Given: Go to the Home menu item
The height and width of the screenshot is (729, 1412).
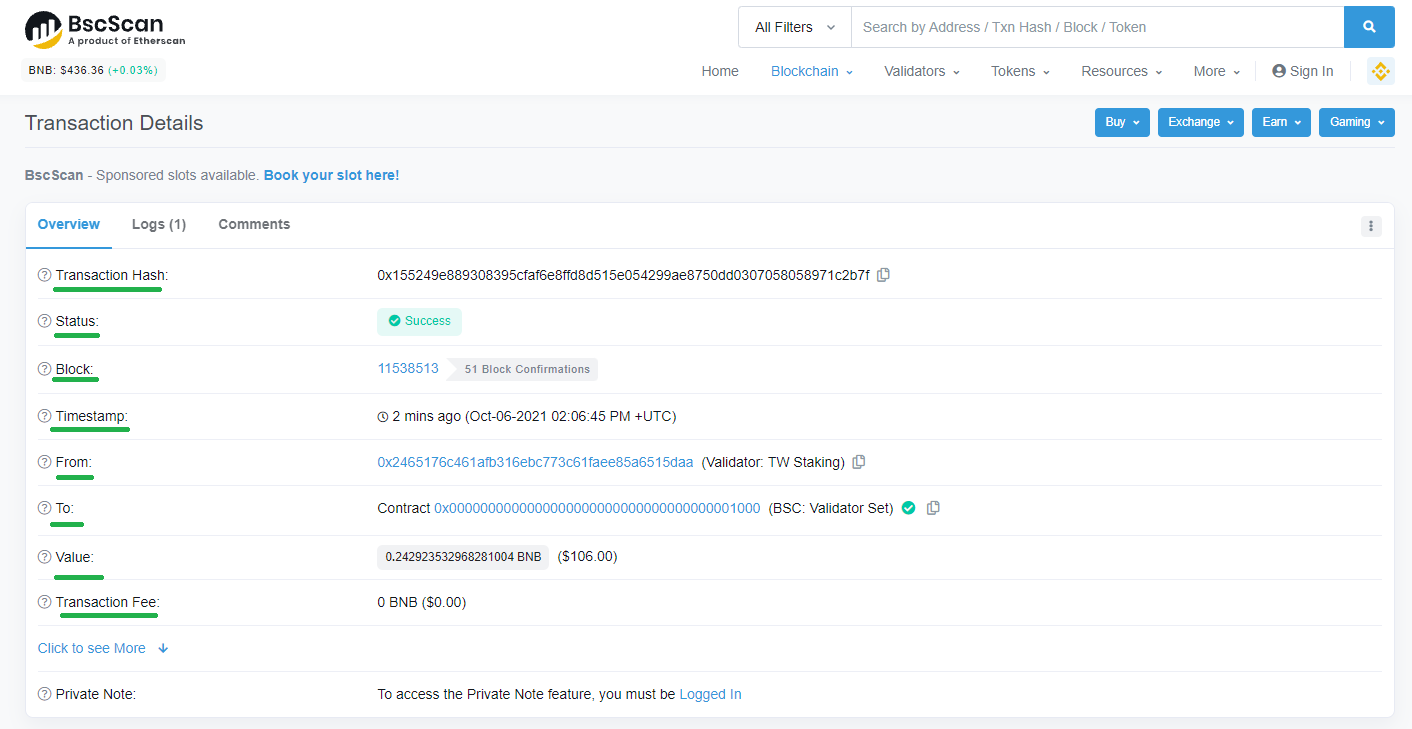Looking at the screenshot, I should click(720, 71).
